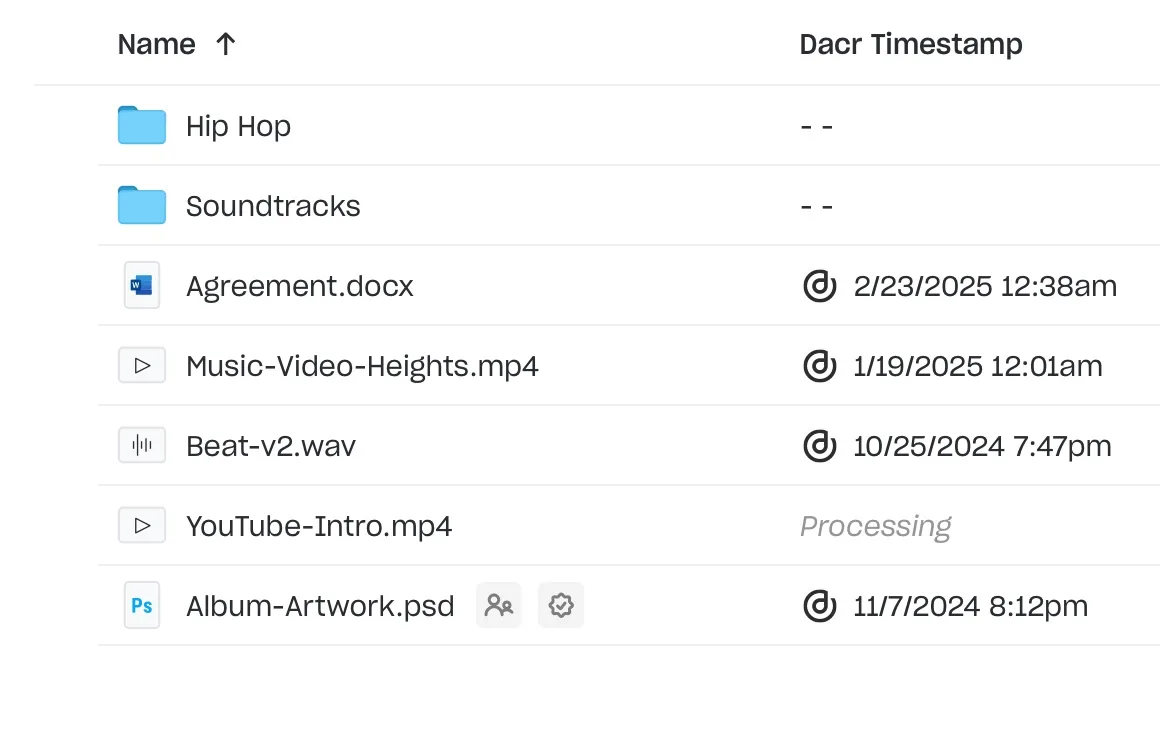
Task: Click the shared users icon on Album-Artwork.psd
Action: tap(498, 606)
